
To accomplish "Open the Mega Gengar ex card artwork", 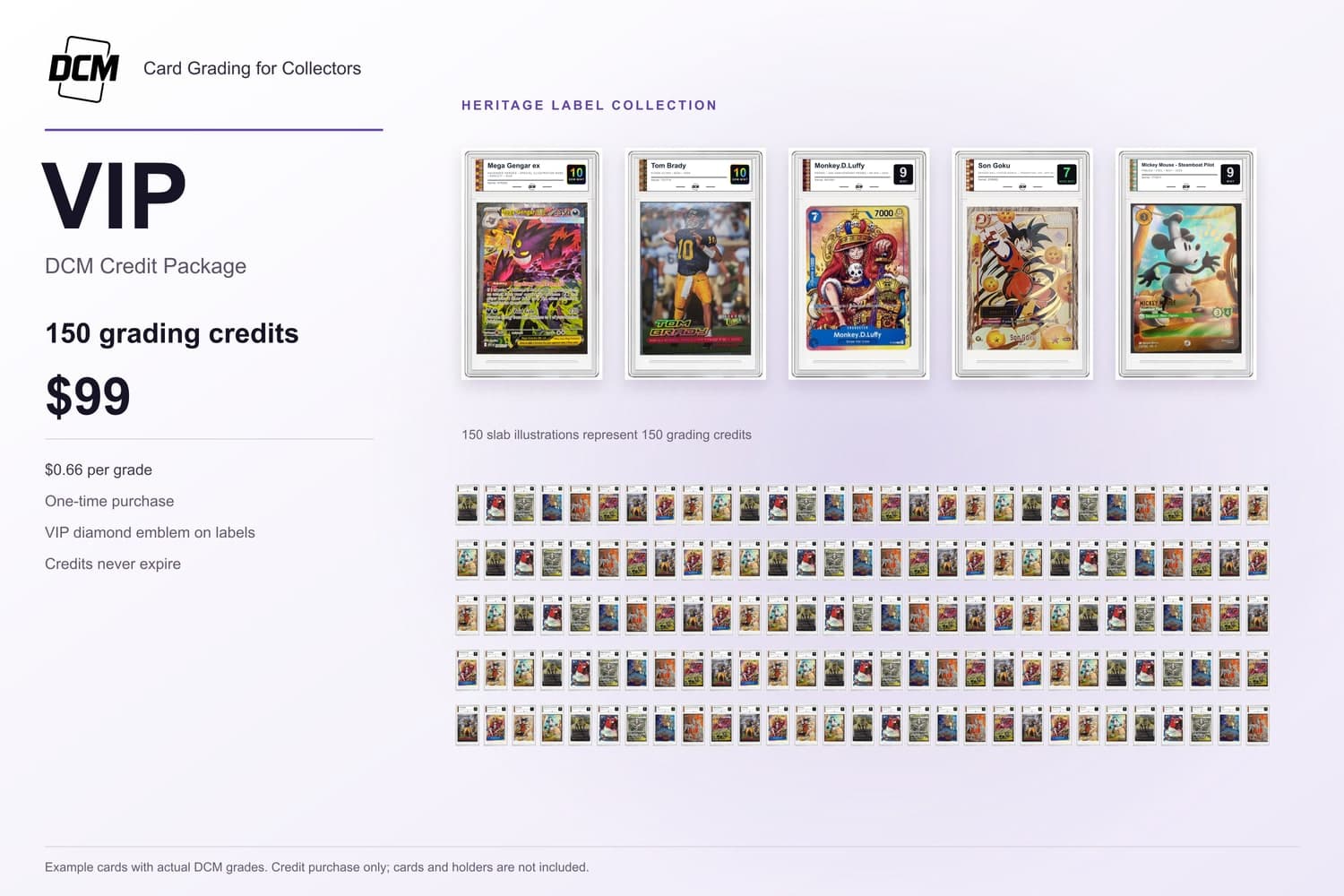I will click(531, 278).
